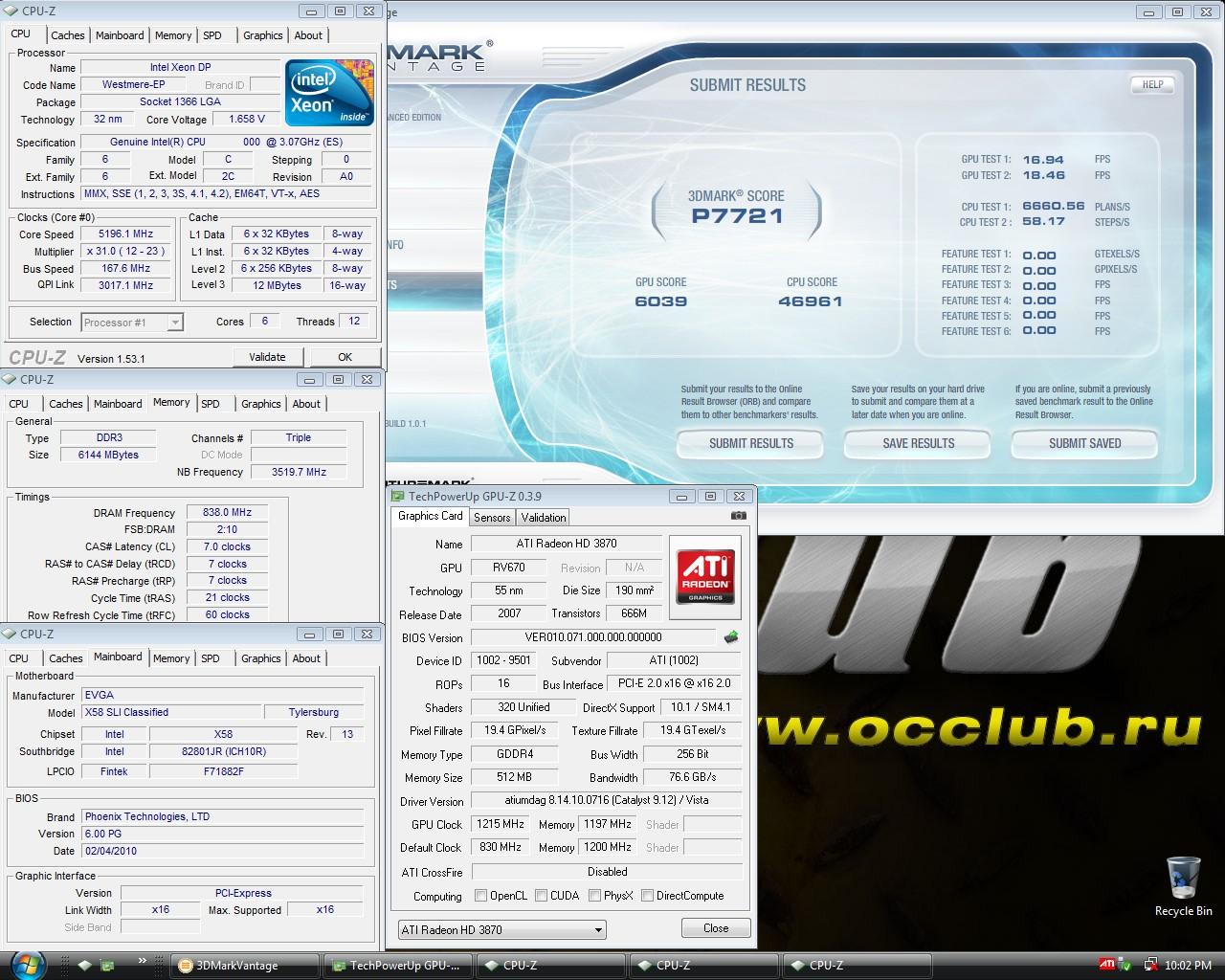Open Mainboard tab in CPU-Z Memory window
The height and width of the screenshot is (980, 1225).
[x=118, y=404]
